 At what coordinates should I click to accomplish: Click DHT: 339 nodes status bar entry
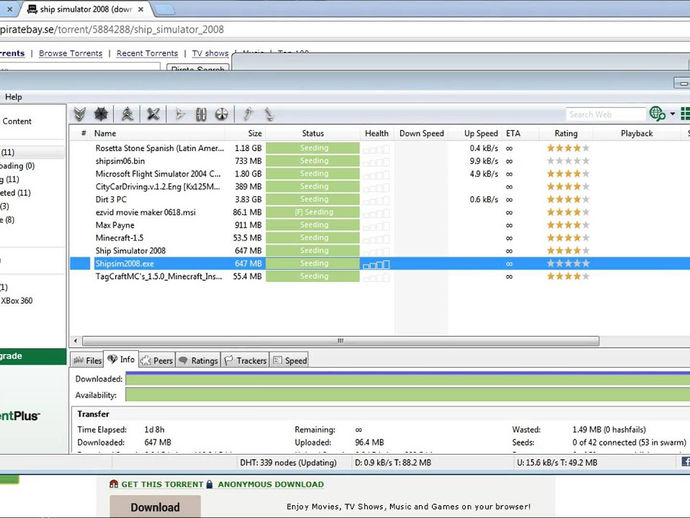tap(288, 463)
